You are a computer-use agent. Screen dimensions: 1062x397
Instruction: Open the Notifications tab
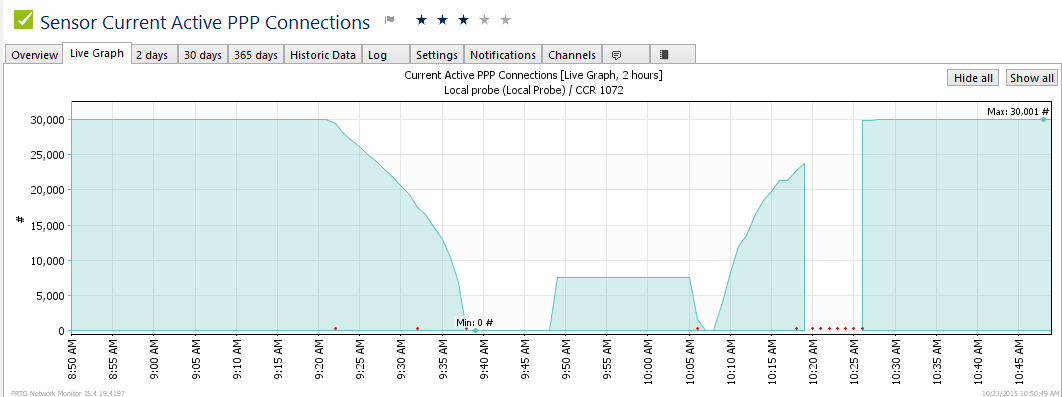click(x=503, y=55)
